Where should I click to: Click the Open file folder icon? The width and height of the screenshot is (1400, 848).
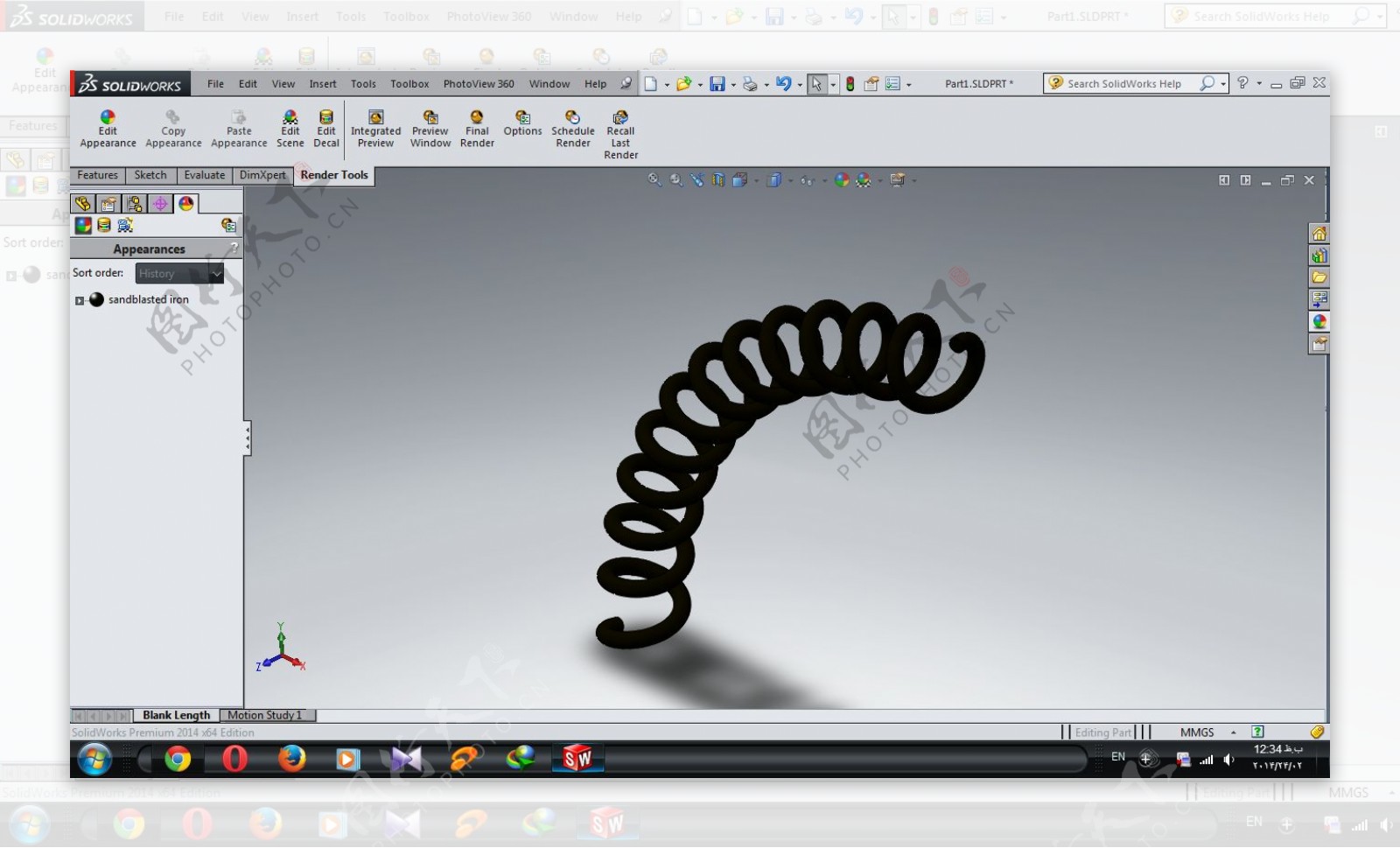pyautogui.click(x=683, y=84)
